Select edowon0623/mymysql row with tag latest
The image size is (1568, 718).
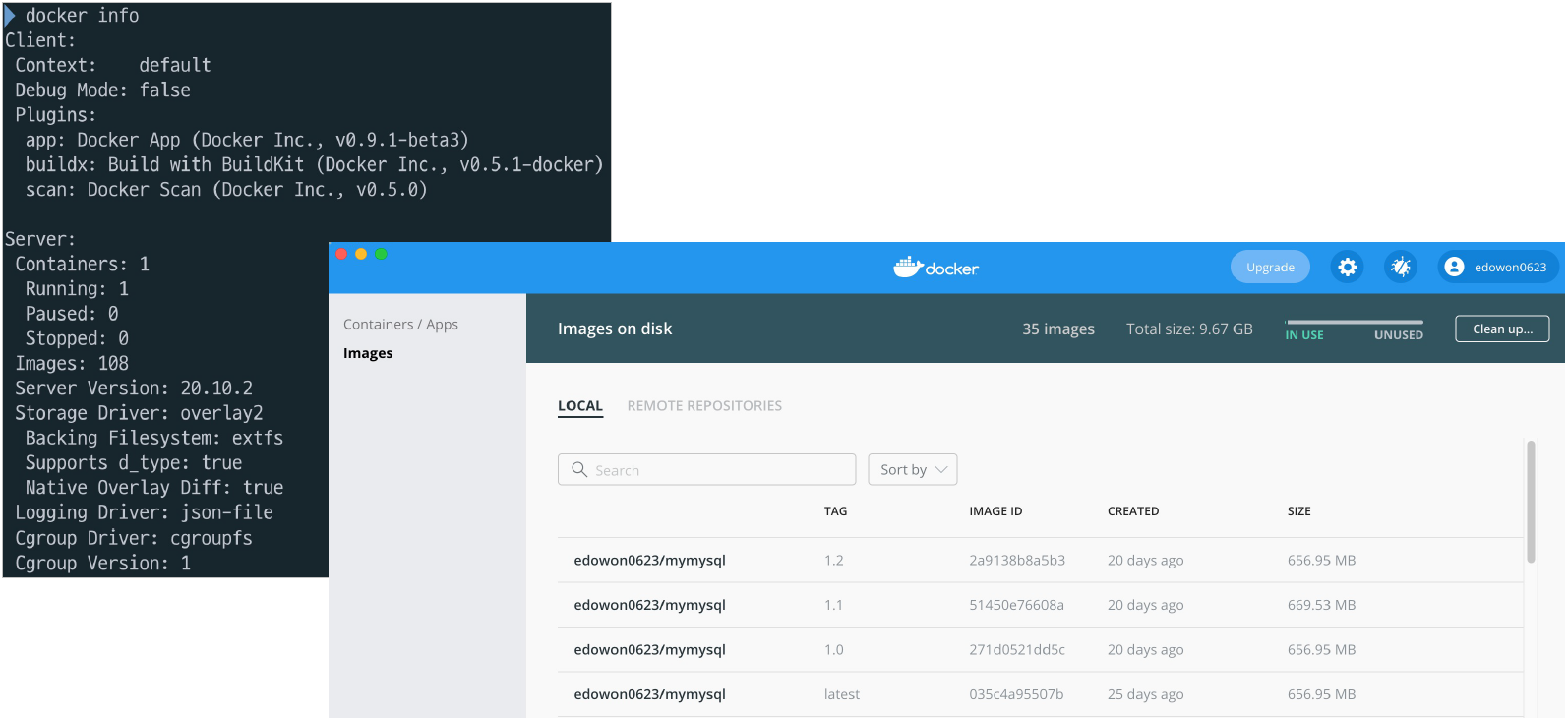point(1040,694)
